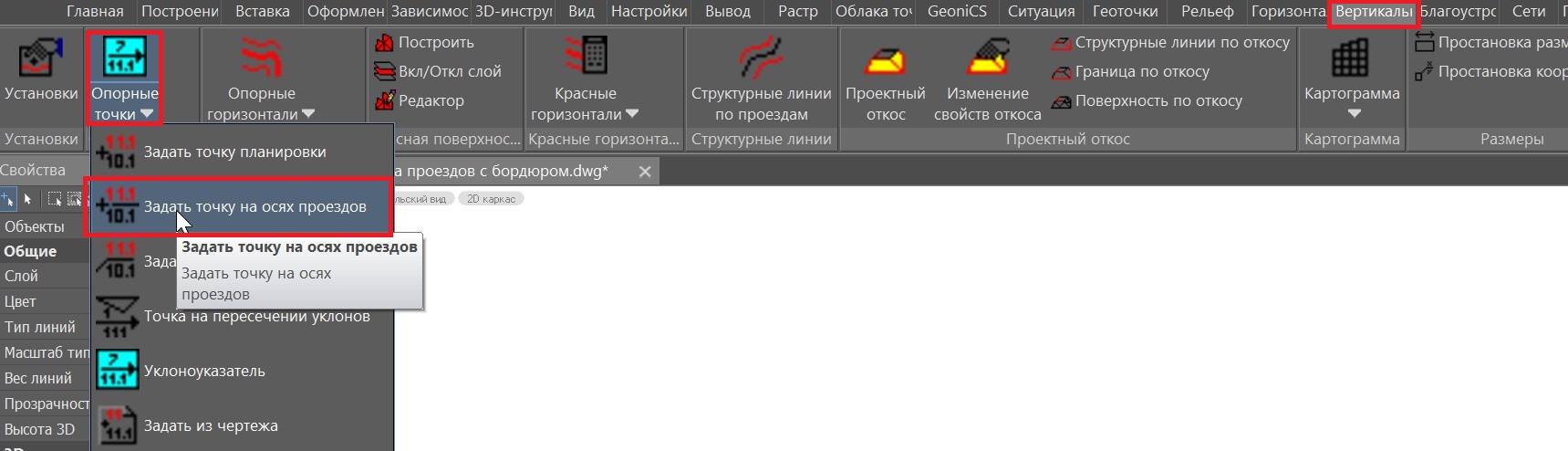The height and width of the screenshot is (451, 1568).
Task: Select Уклоноуказатель from the dropdown menu
Action: pyautogui.click(x=204, y=371)
